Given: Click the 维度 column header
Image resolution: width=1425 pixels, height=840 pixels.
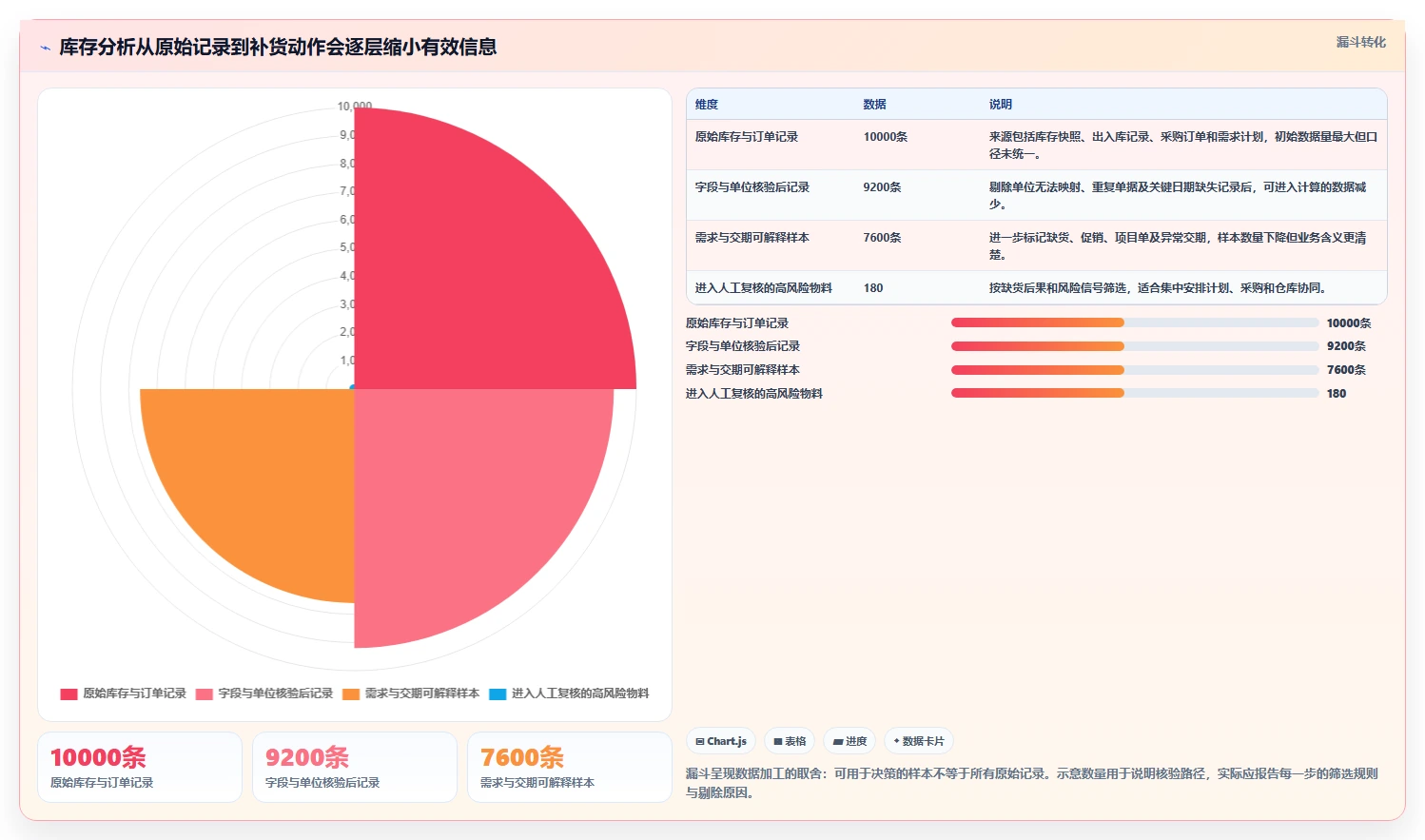Looking at the screenshot, I should 707,105.
